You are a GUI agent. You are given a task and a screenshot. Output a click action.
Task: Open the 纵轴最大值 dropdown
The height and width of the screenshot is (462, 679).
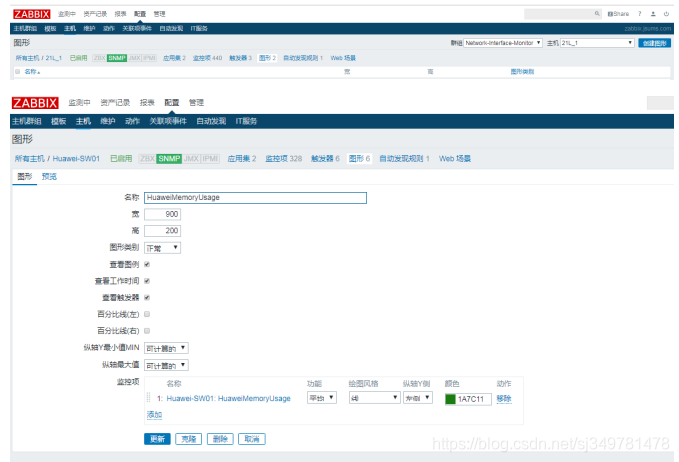click(166, 365)
